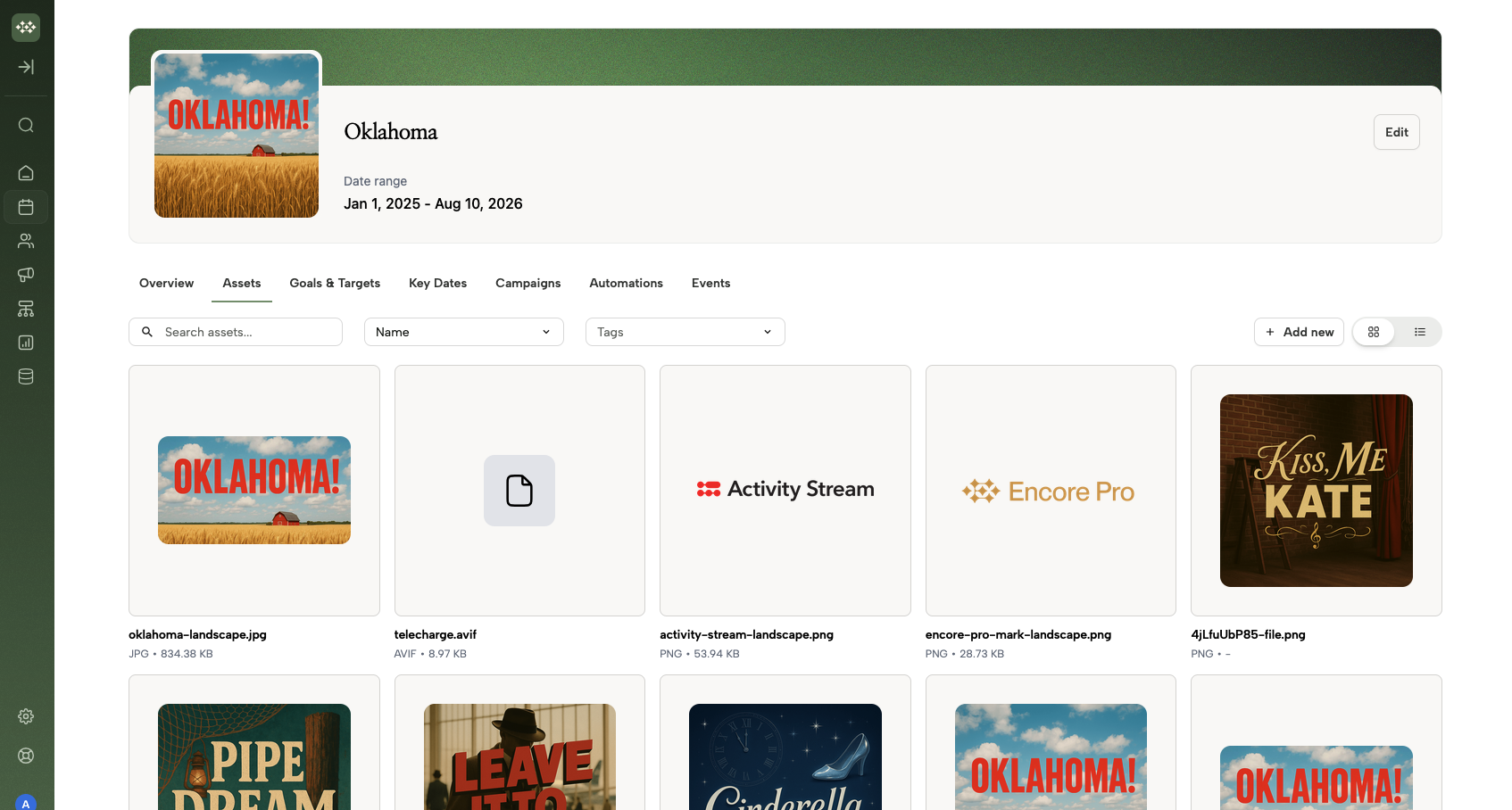Open the database stack sidebar icon
Image resolution: width=1512 pixels, height=810 pixels.
pyautogui.click(x=26, y=376)
